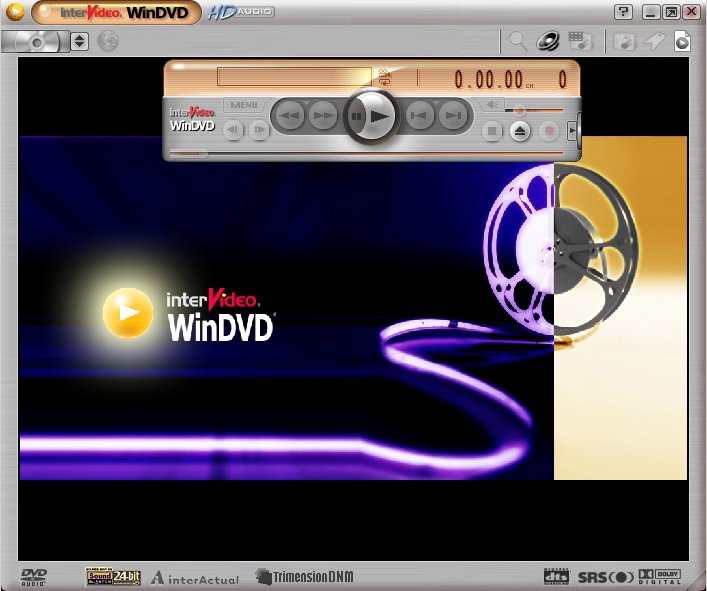Viewport: 707px width, 591px height.
Task: Open the speaker audio settings icon
Action: (x=548, y=41)
